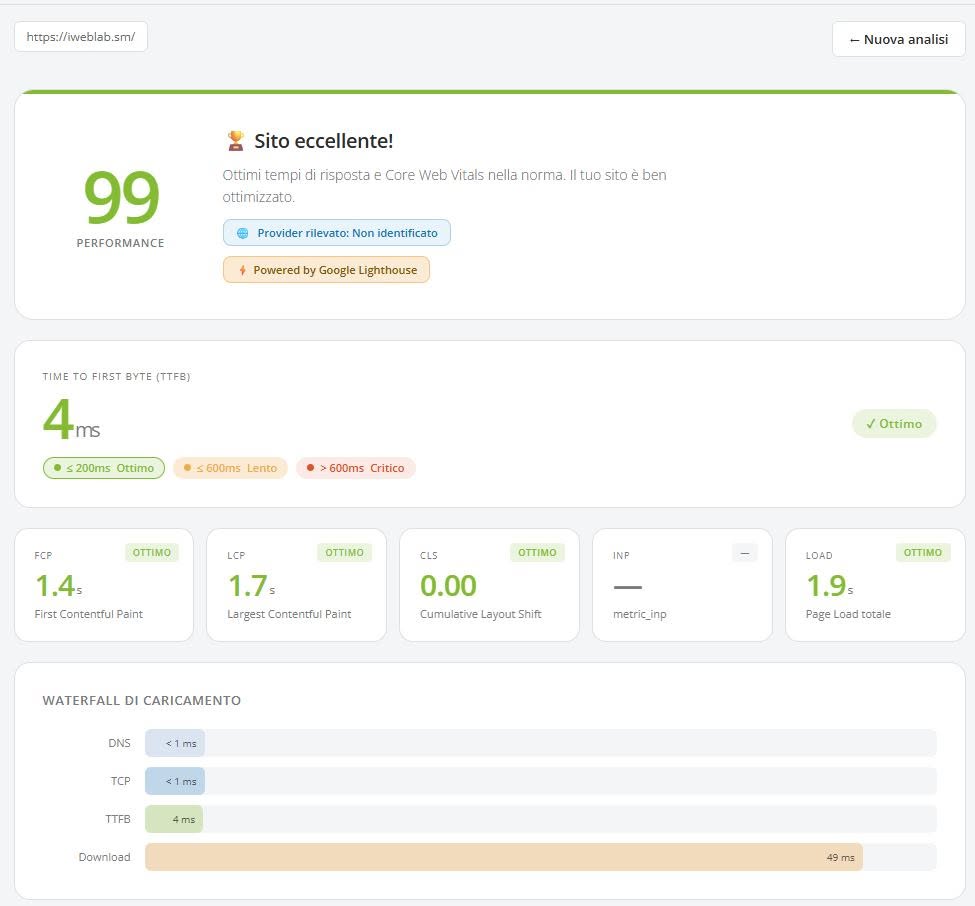Click the Sito eccellente! heading
Image resolution: width=975 pixels, height=906 pixels.
[x=323, y=141]
